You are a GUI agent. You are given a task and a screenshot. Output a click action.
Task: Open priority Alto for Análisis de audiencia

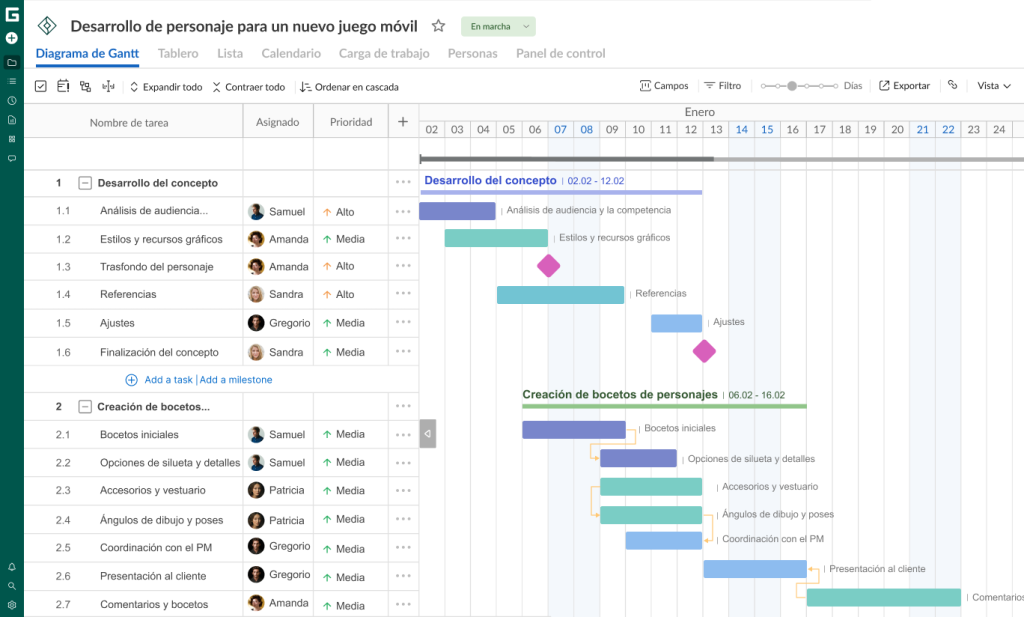click(338, 212)
